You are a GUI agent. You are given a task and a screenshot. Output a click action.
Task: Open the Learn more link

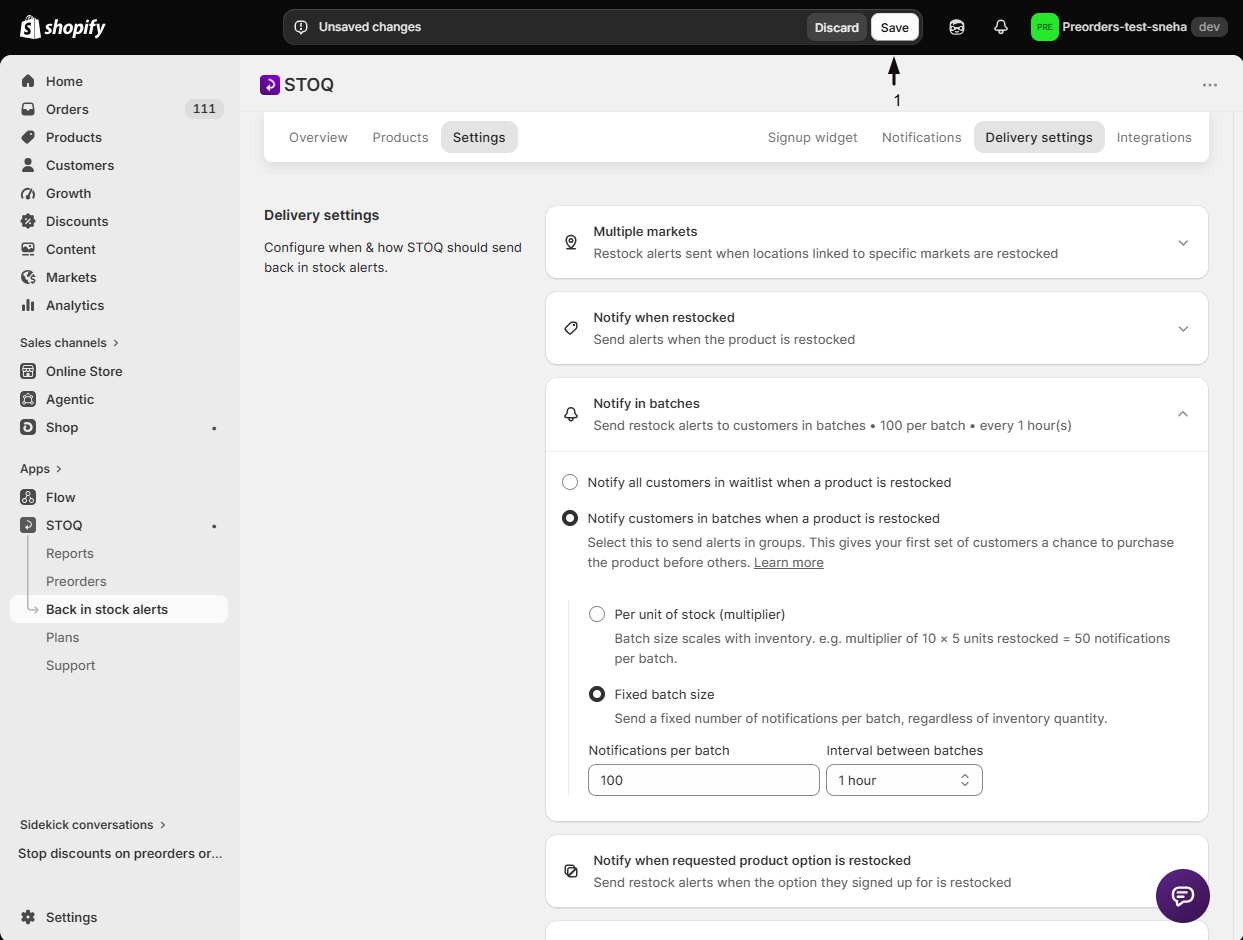pyautogui.click(x=789, y=563)
